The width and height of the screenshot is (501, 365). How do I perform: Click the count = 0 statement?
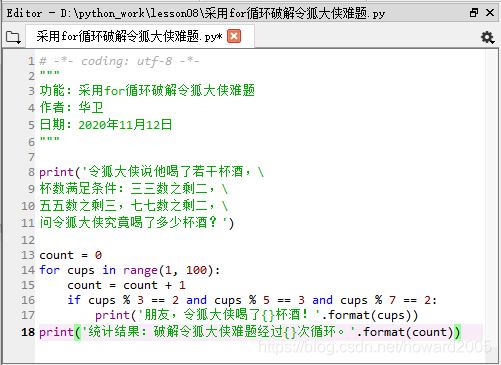[x=71, y=255]
